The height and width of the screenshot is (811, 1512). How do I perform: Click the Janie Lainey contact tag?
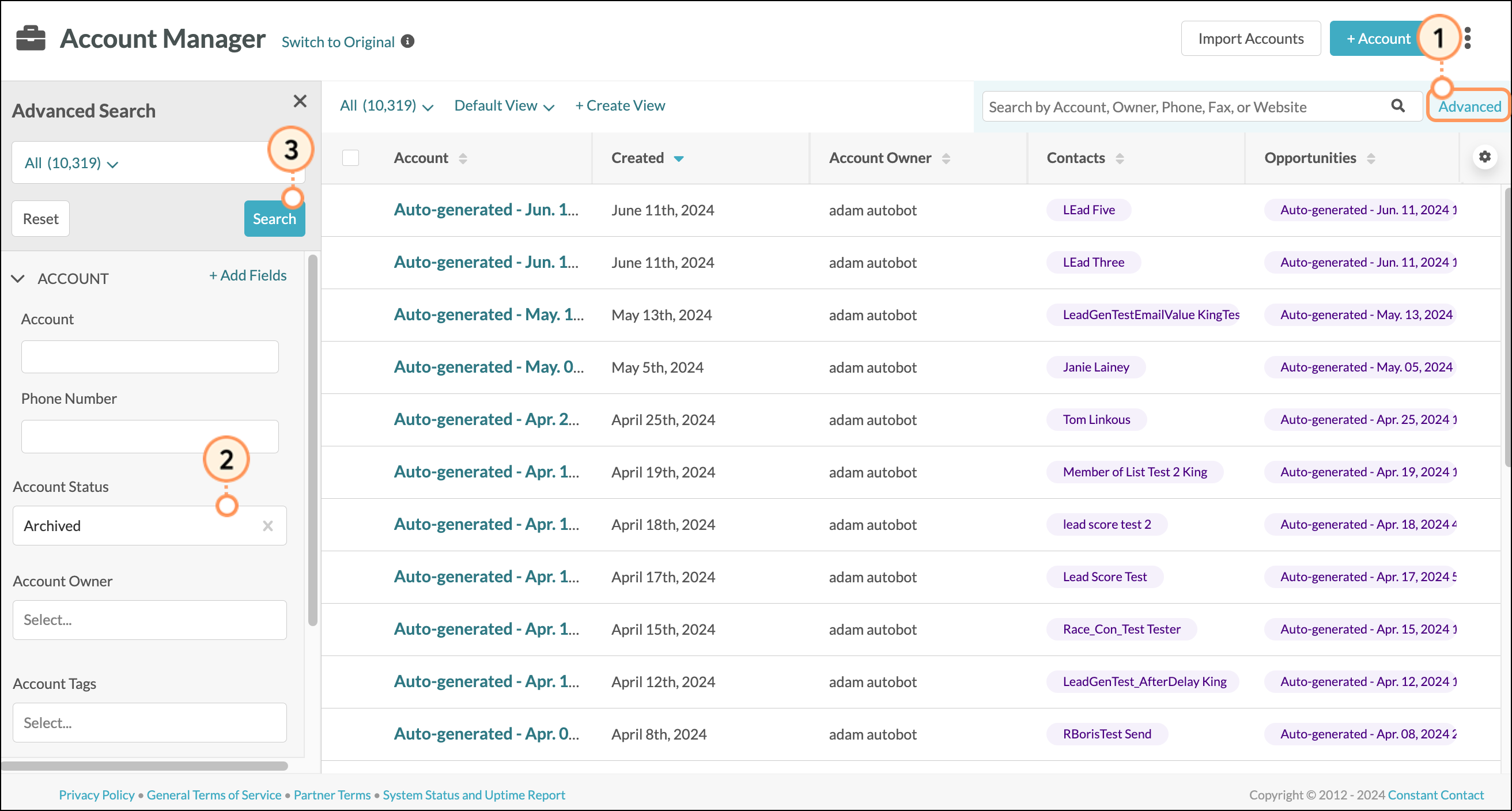pos(1096,367)
